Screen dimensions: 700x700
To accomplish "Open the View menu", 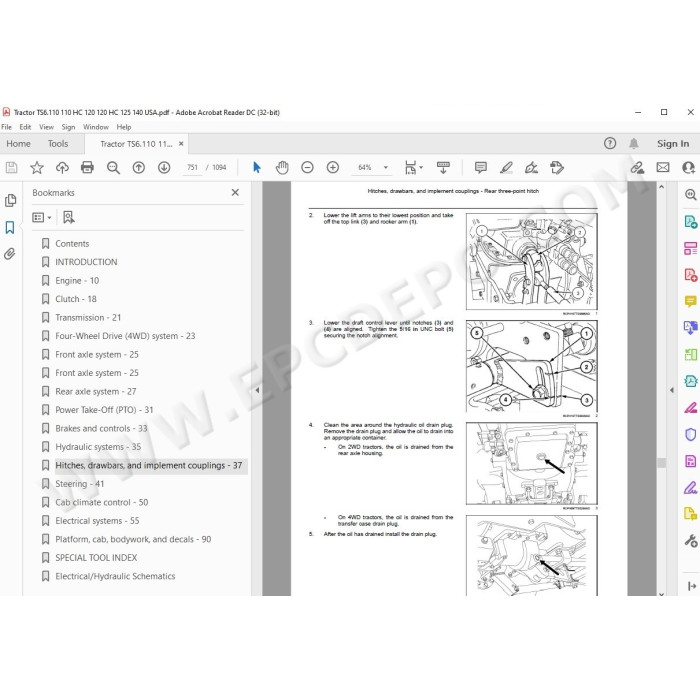I will pyautogui.click(x=46, y=127).
